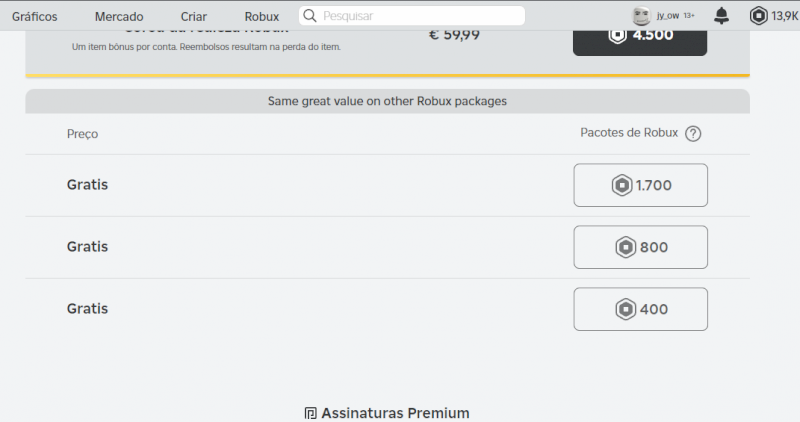Go to the Mercado page
The width and height of the screenshot is (800, 422).
tap(119, 17)
